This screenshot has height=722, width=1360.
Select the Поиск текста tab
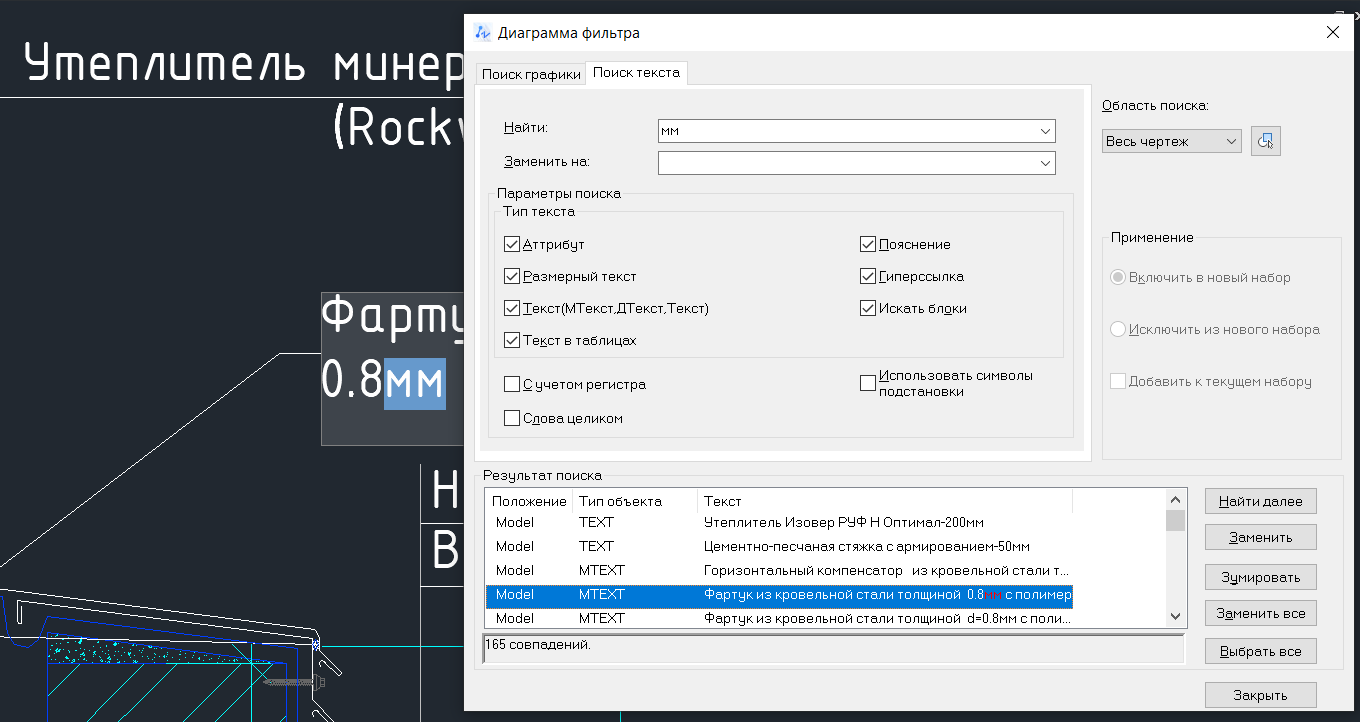click(x=637, y=73)
